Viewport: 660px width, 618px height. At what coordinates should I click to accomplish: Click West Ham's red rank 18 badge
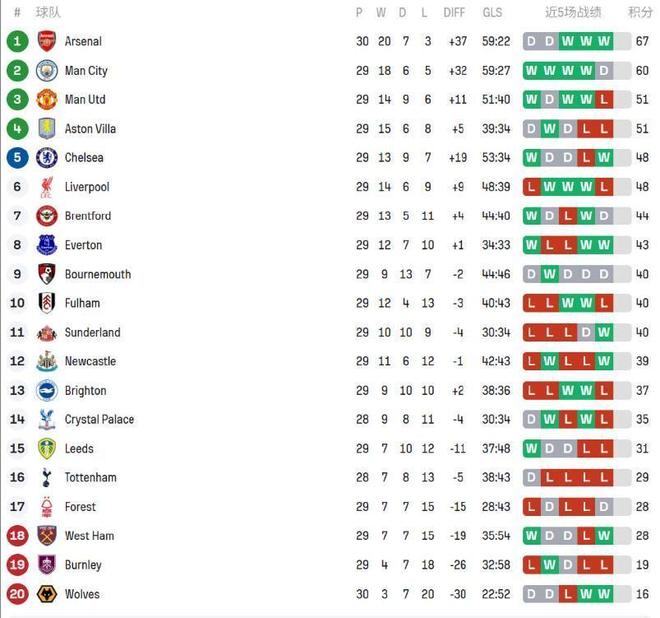17,536
